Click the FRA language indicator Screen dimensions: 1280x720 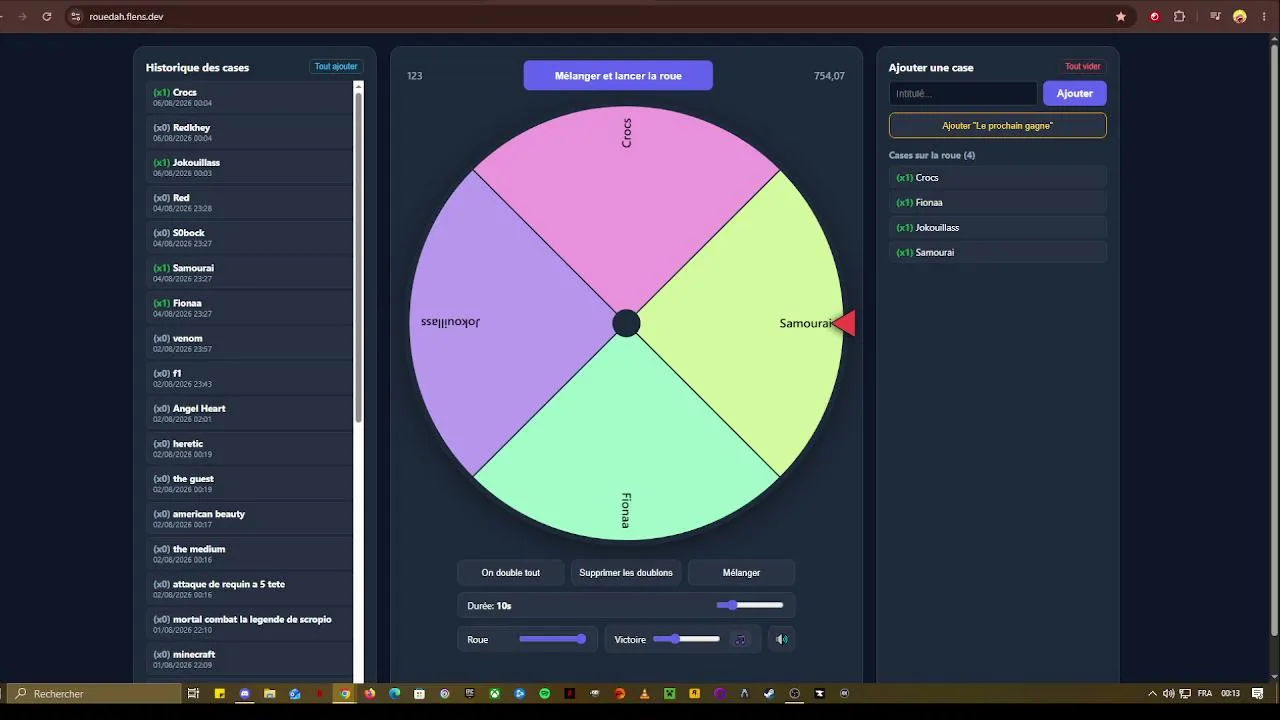pyautogui.click(x=1205, y=693)
